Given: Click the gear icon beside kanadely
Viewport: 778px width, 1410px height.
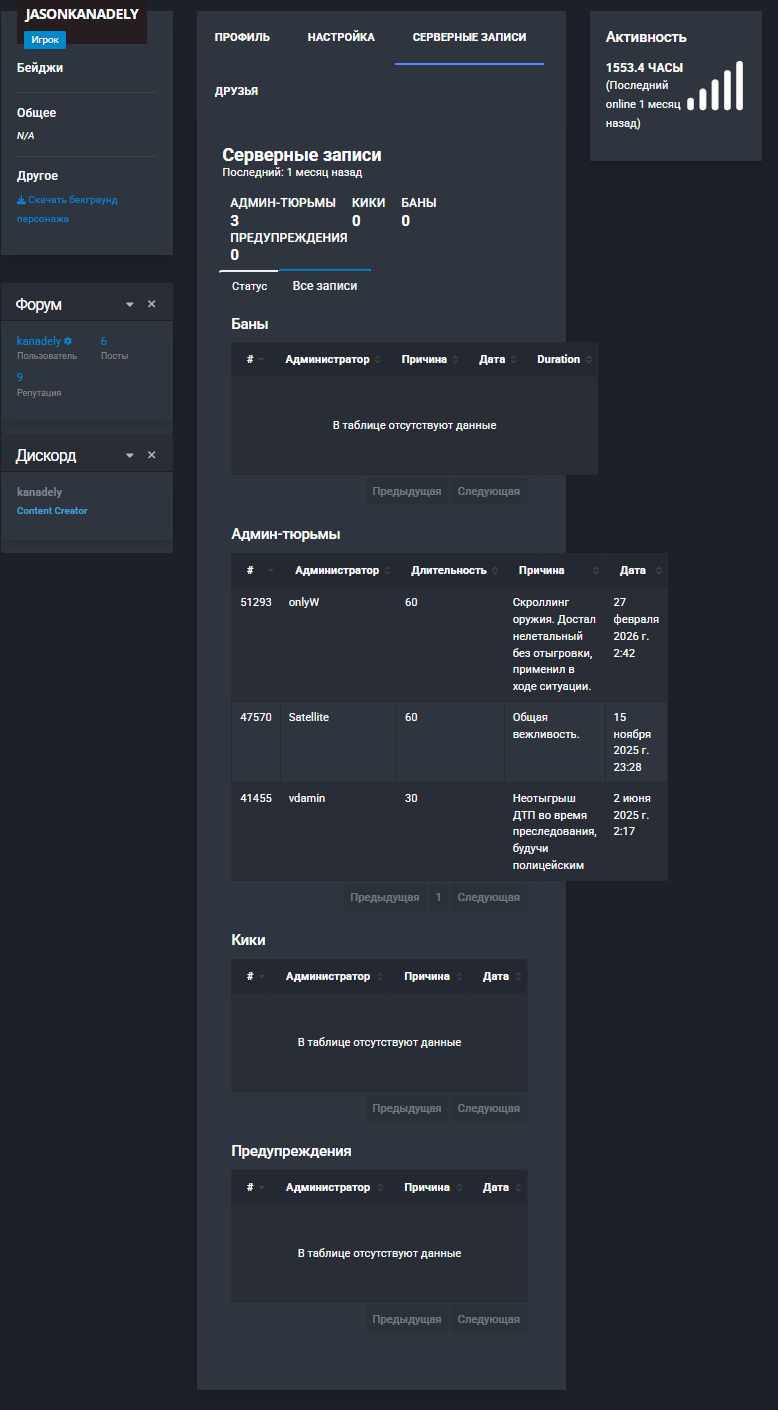Looking at the screenshot, I should click(x=68, y=341).
